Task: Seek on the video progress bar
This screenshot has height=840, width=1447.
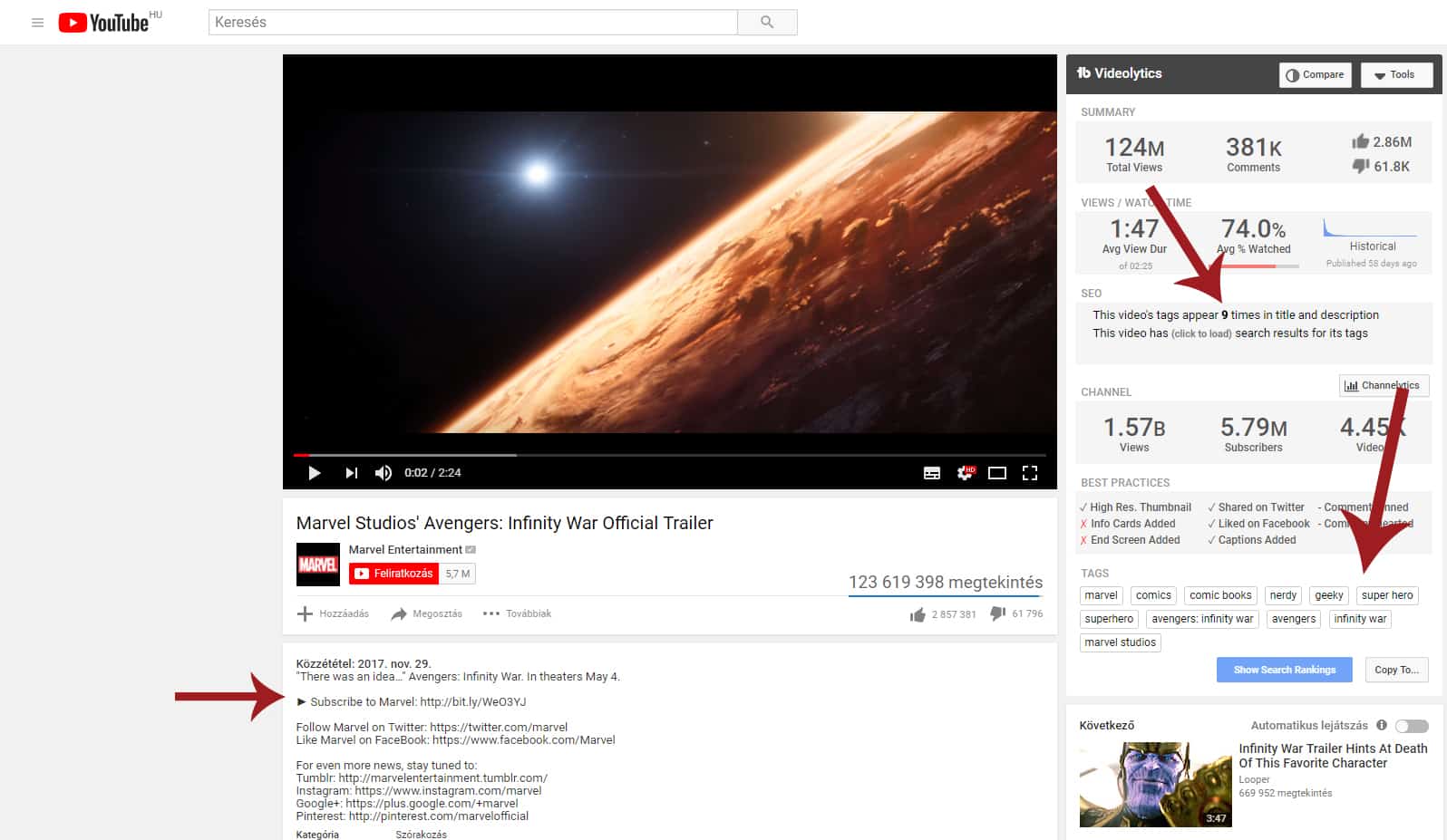Action: click(x=670, y=455)
